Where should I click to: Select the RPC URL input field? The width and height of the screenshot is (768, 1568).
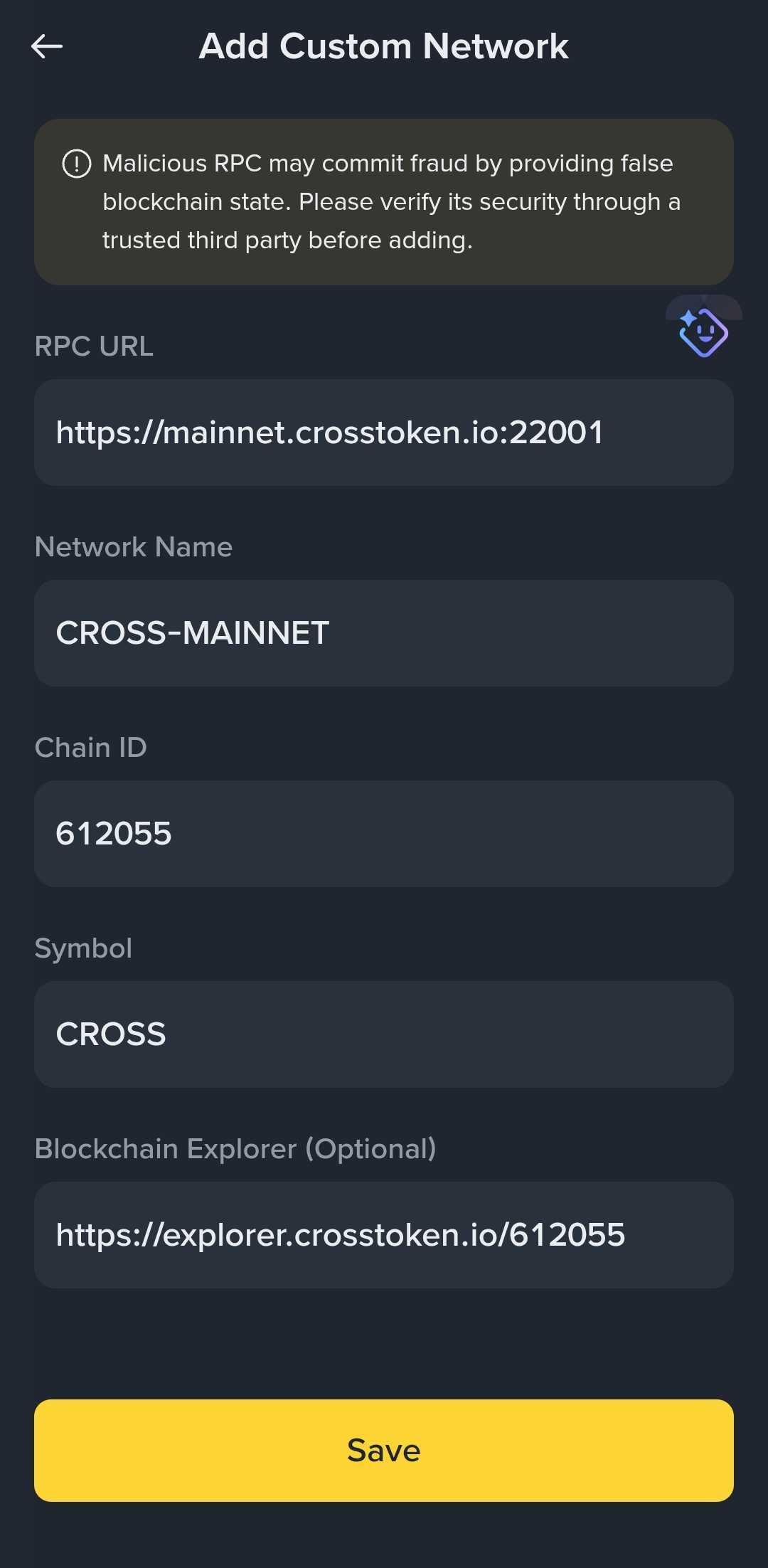(384, 431)
